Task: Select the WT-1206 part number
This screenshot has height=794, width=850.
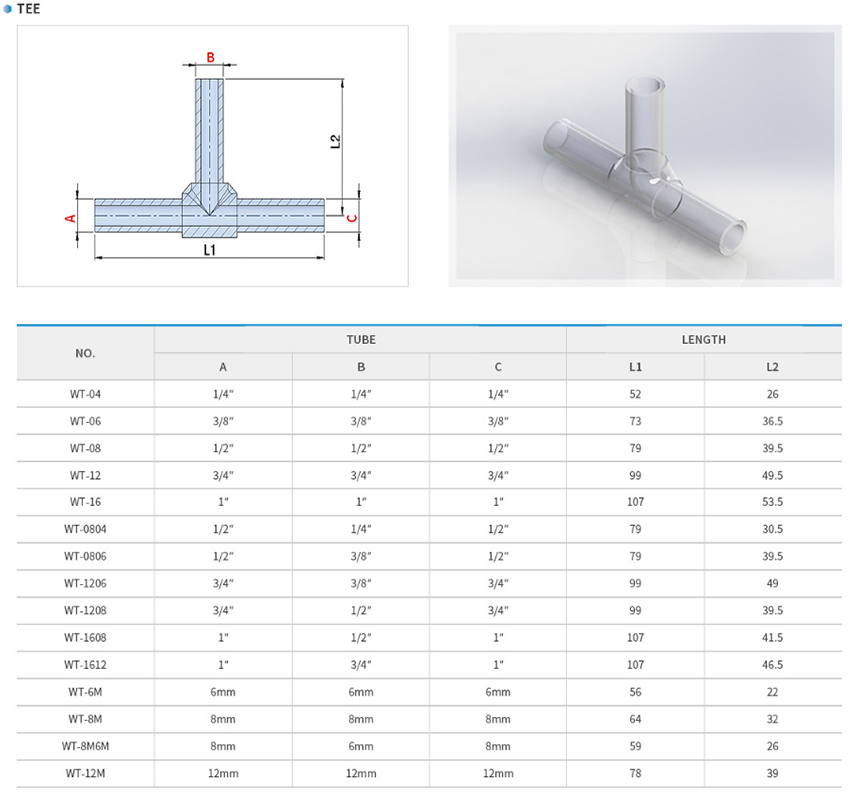Action: [x=85, y=583]
